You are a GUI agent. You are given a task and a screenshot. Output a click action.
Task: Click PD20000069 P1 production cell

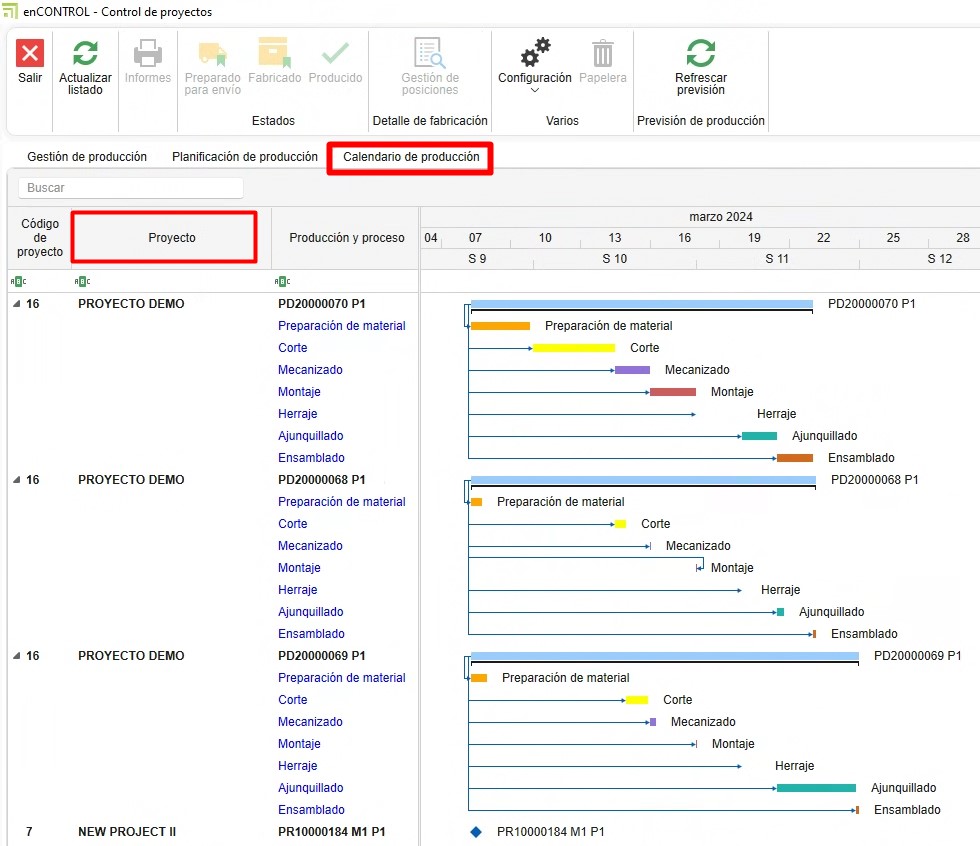click(321, 656)
